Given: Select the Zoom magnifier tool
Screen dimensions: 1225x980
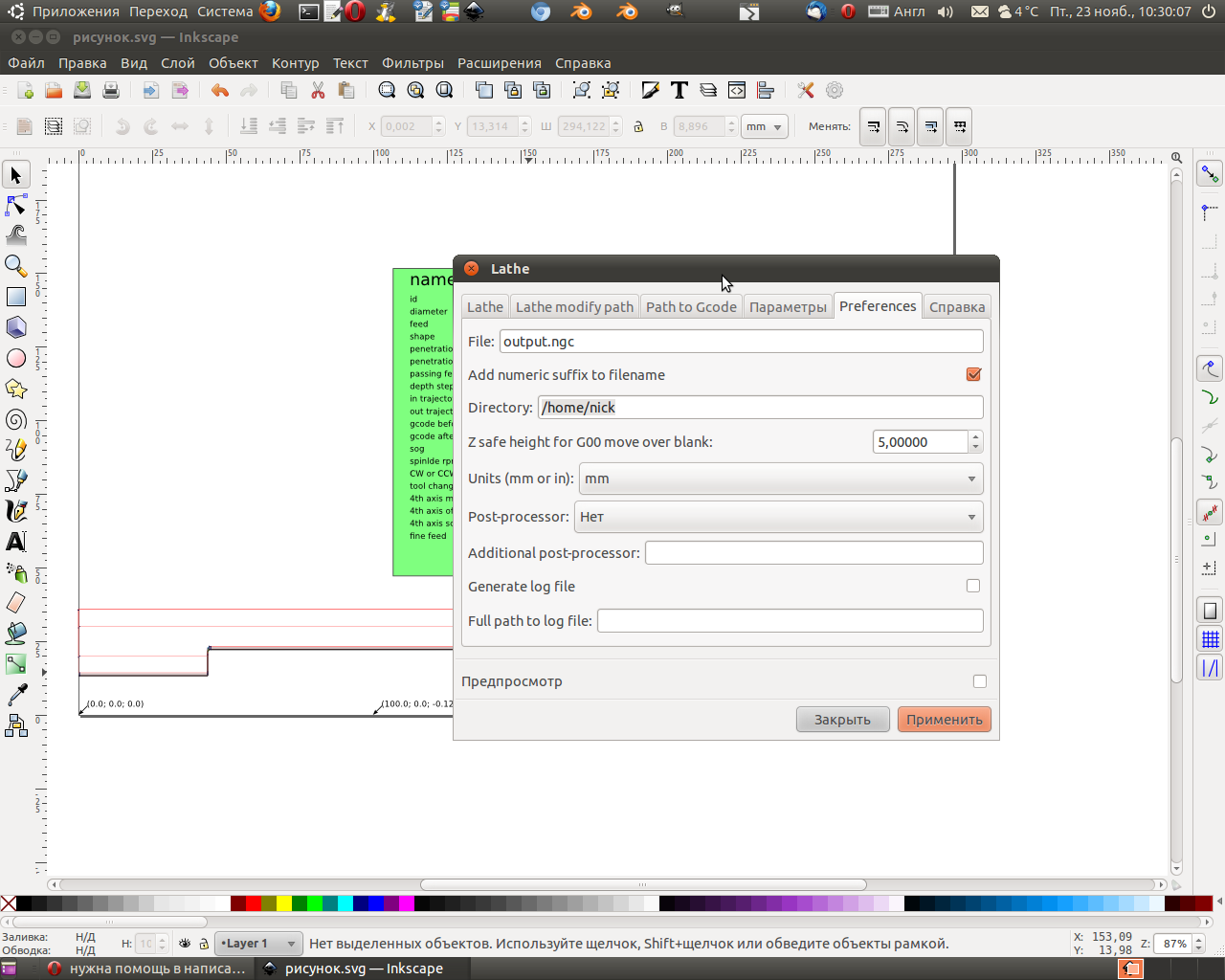Looking at the screenshot, I should click(16, 267).
